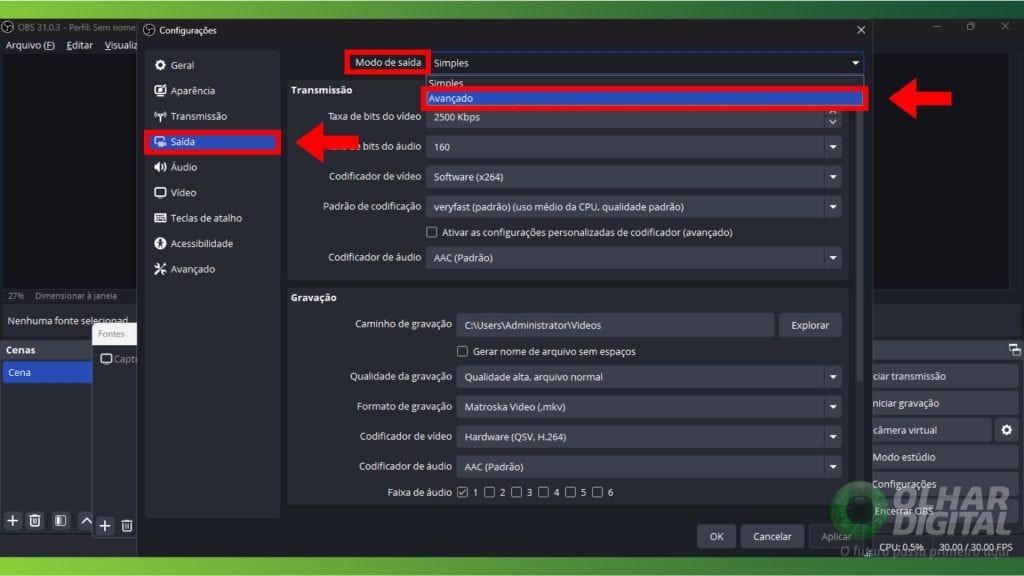Apply changes with the Aplicar button
The height and width of the screenshot is (576, 1024).
click(x=836, y=536)
